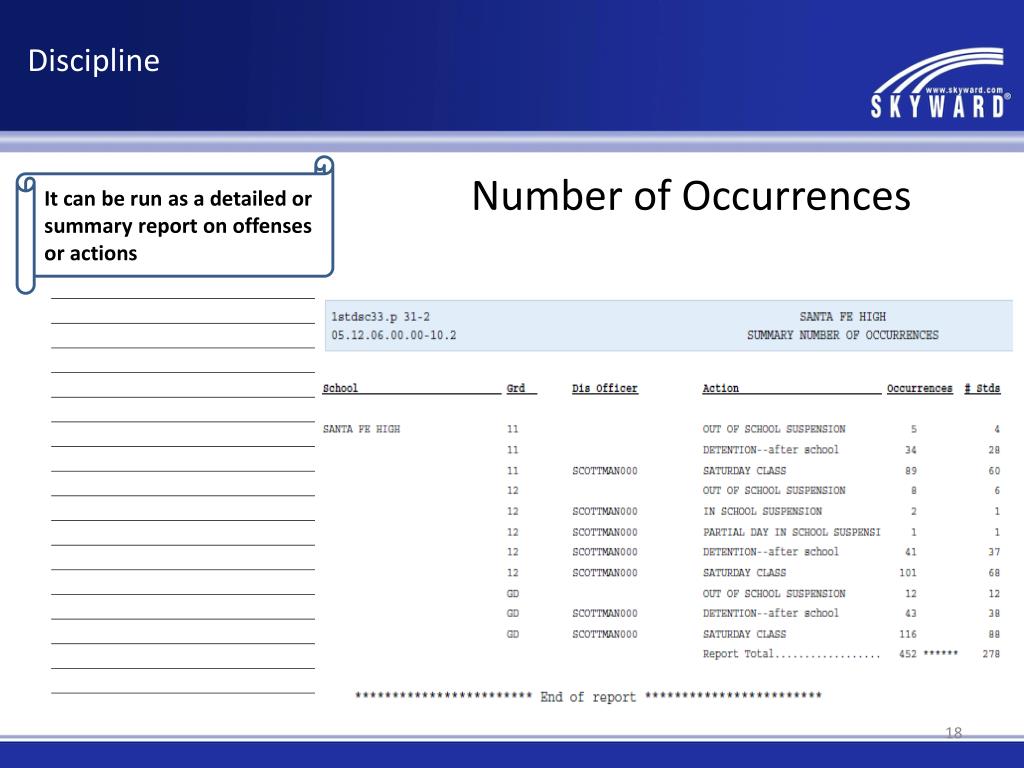
Task: Click the Dis Officer column header
Action: 605,388
